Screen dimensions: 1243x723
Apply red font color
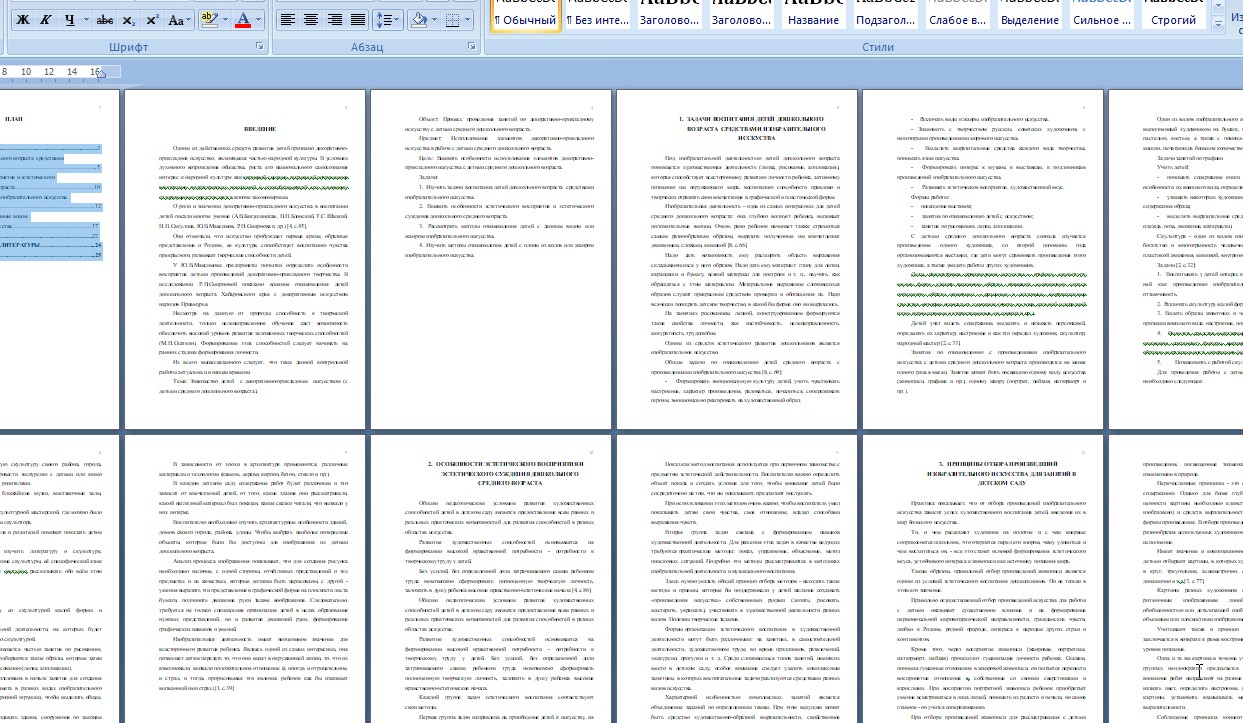244,20
